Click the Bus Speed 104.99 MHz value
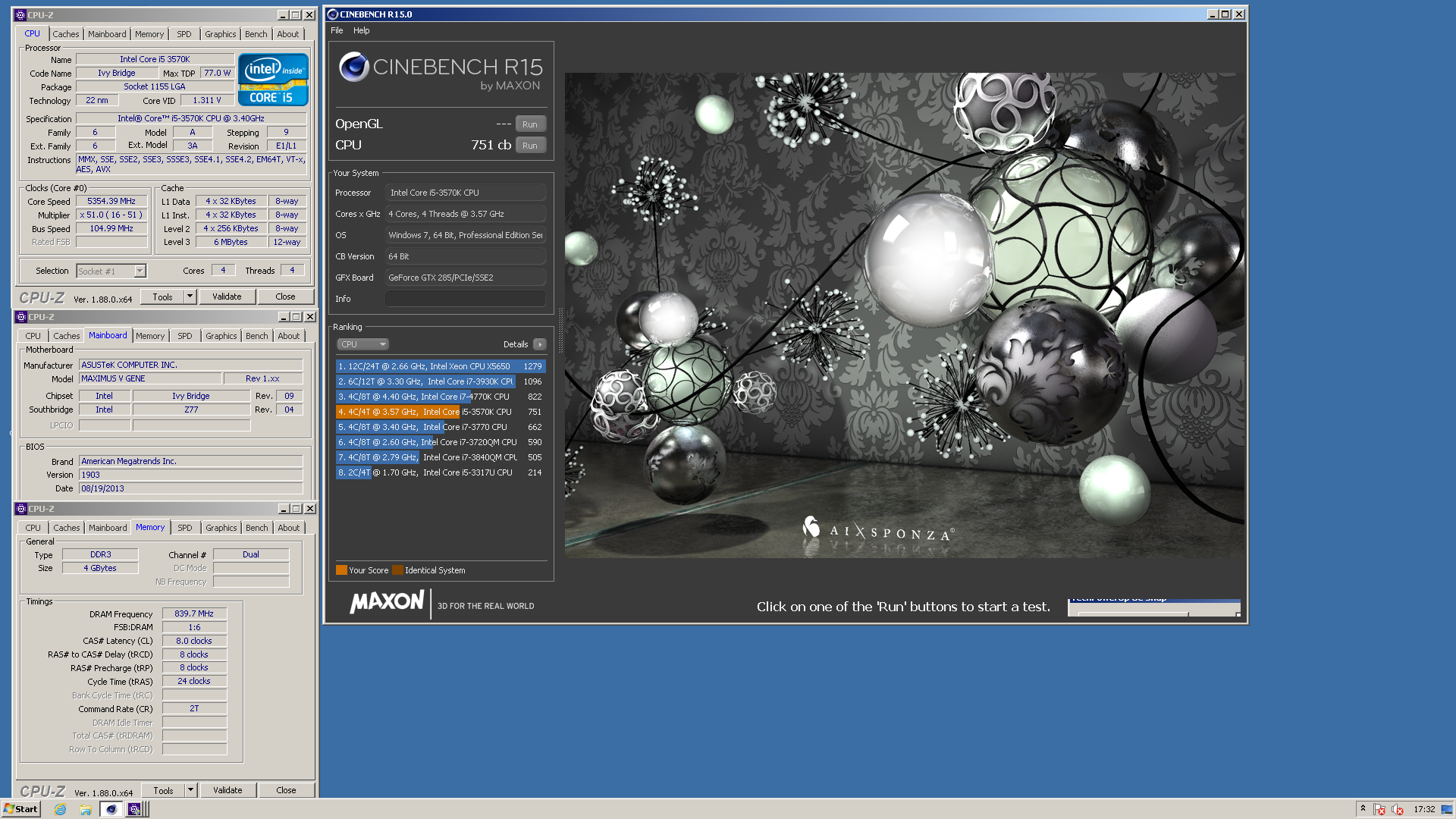 point(111,229)
